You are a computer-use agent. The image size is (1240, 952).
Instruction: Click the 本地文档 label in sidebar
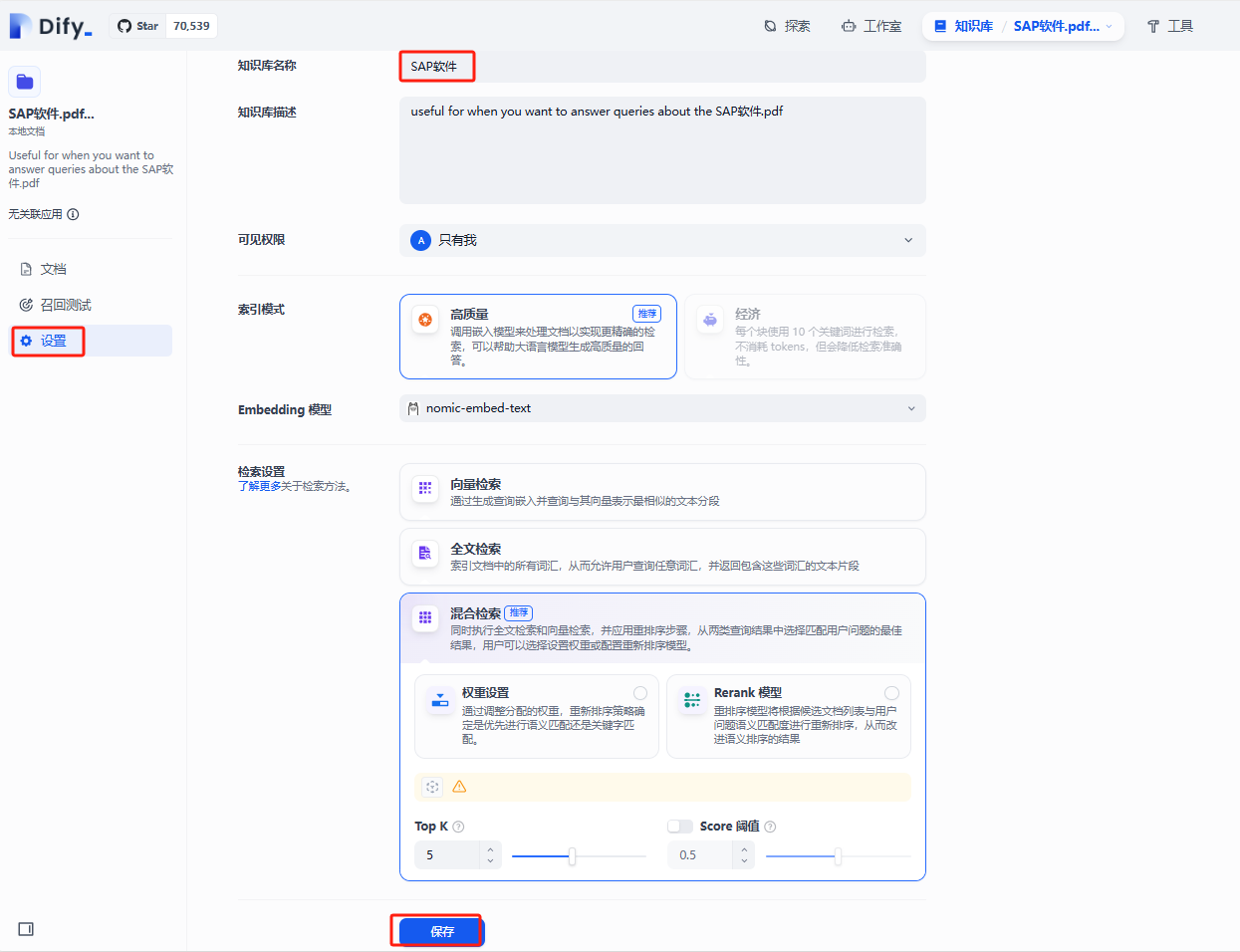tap(27, 131)
